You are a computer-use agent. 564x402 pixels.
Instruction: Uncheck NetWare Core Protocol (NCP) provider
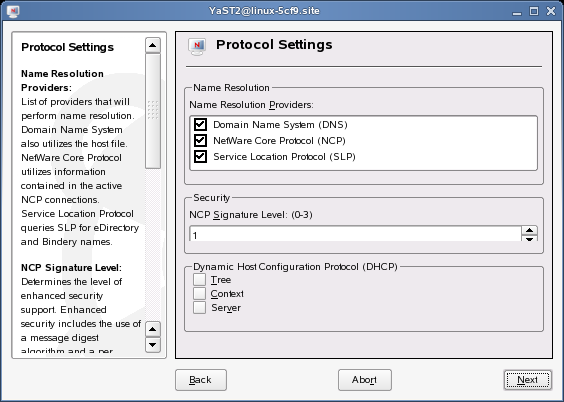[200, 140]
